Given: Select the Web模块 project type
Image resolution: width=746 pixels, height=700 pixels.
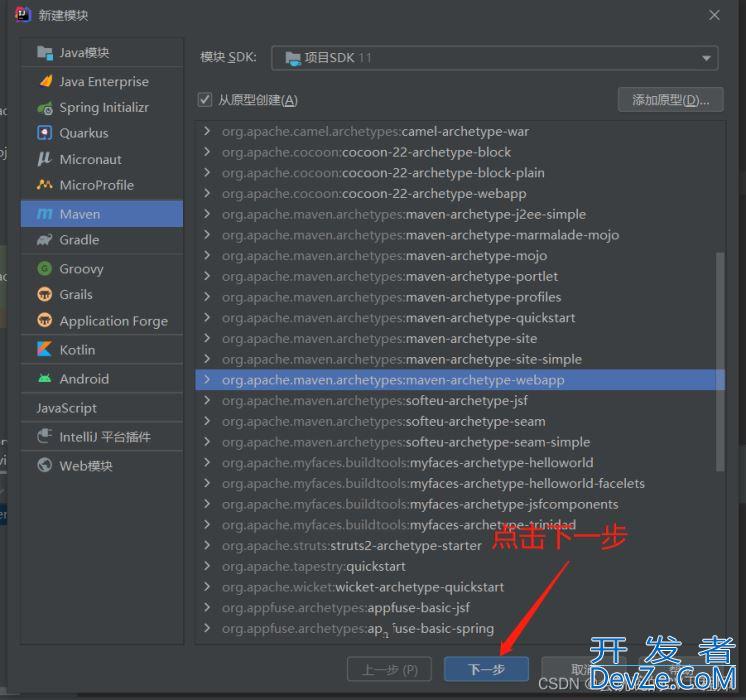Looking at the screenshot, I should coord(102,465).
